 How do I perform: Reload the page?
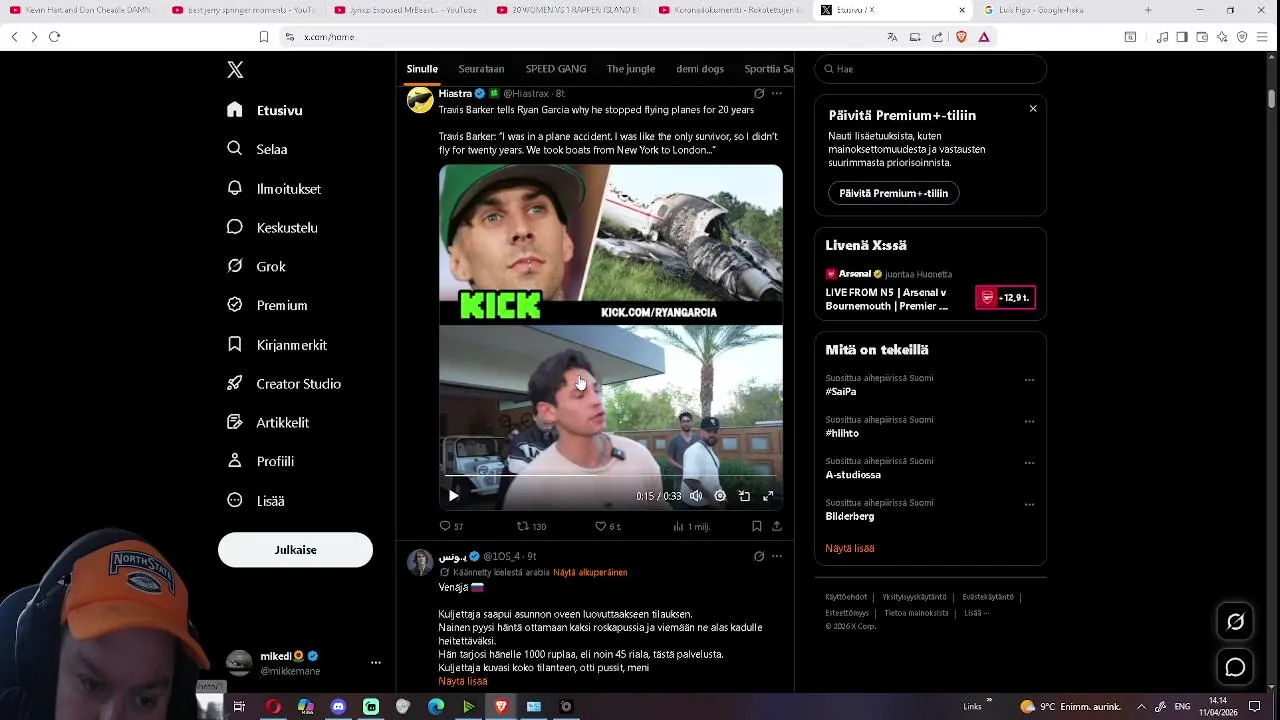click(x=54, y=37)
